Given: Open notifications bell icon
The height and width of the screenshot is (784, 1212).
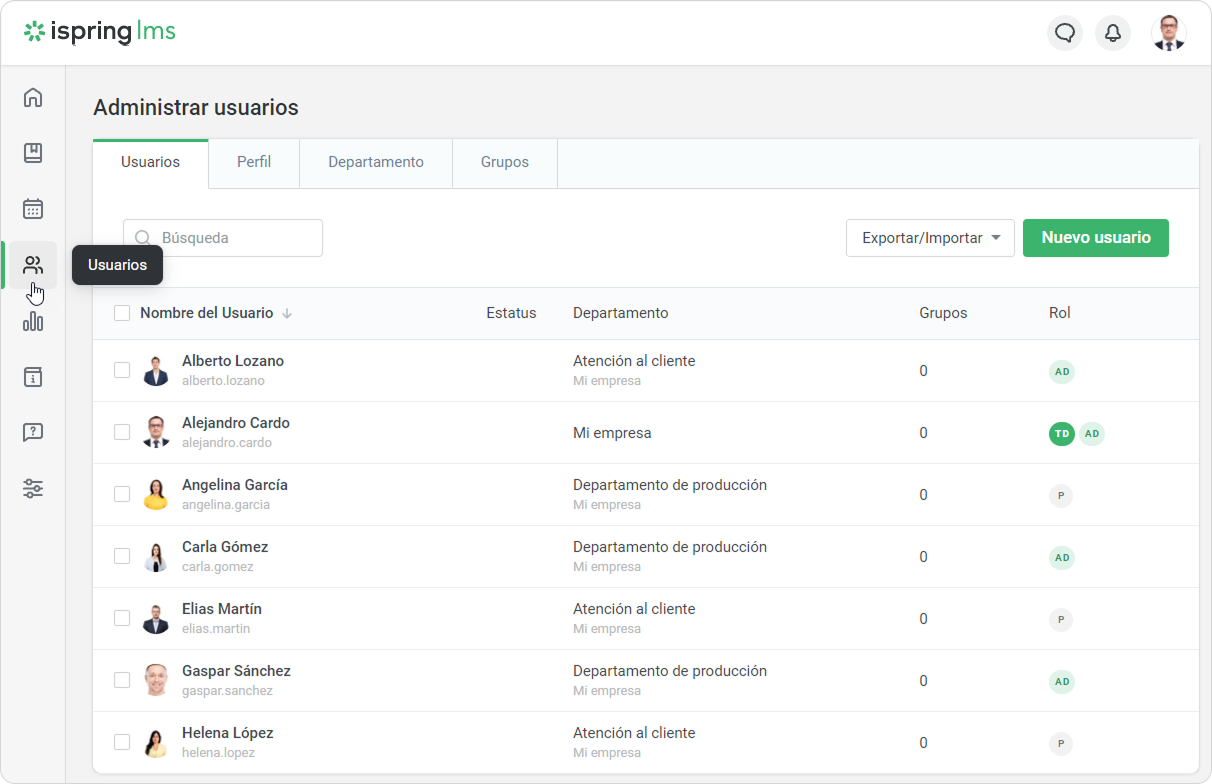Looking at the screenshot, I should tap(1113, 33).
